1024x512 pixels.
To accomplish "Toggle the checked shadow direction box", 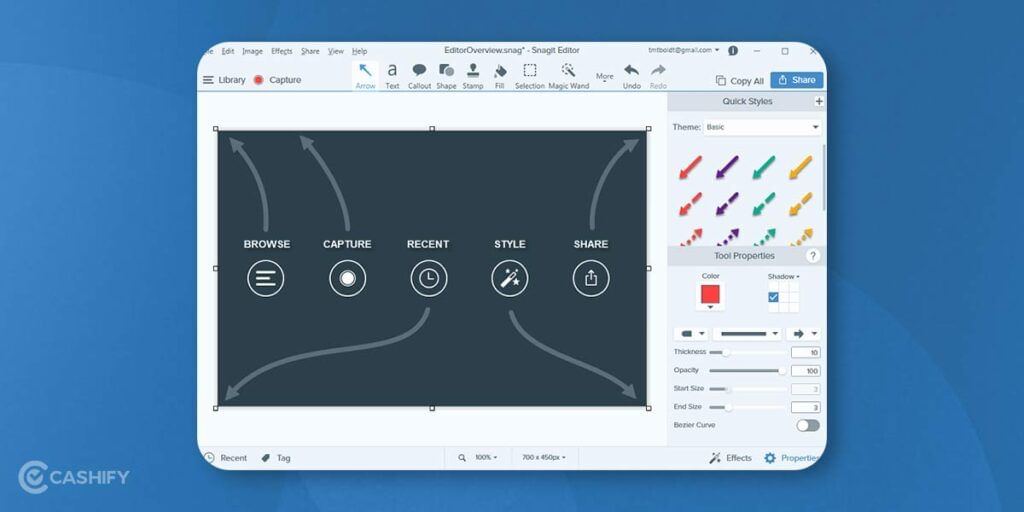I will [773, 297].
